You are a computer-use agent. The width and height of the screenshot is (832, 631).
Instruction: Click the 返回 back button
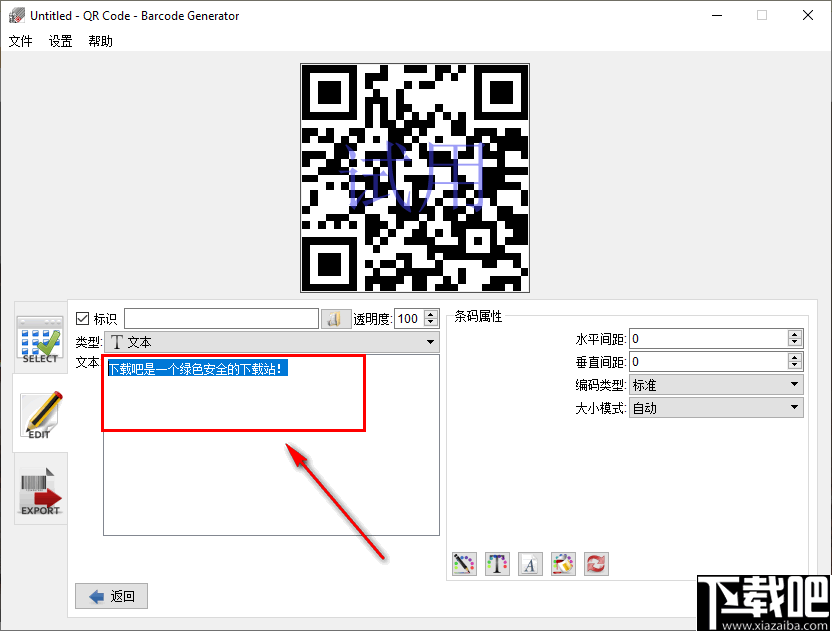(110, 596)
